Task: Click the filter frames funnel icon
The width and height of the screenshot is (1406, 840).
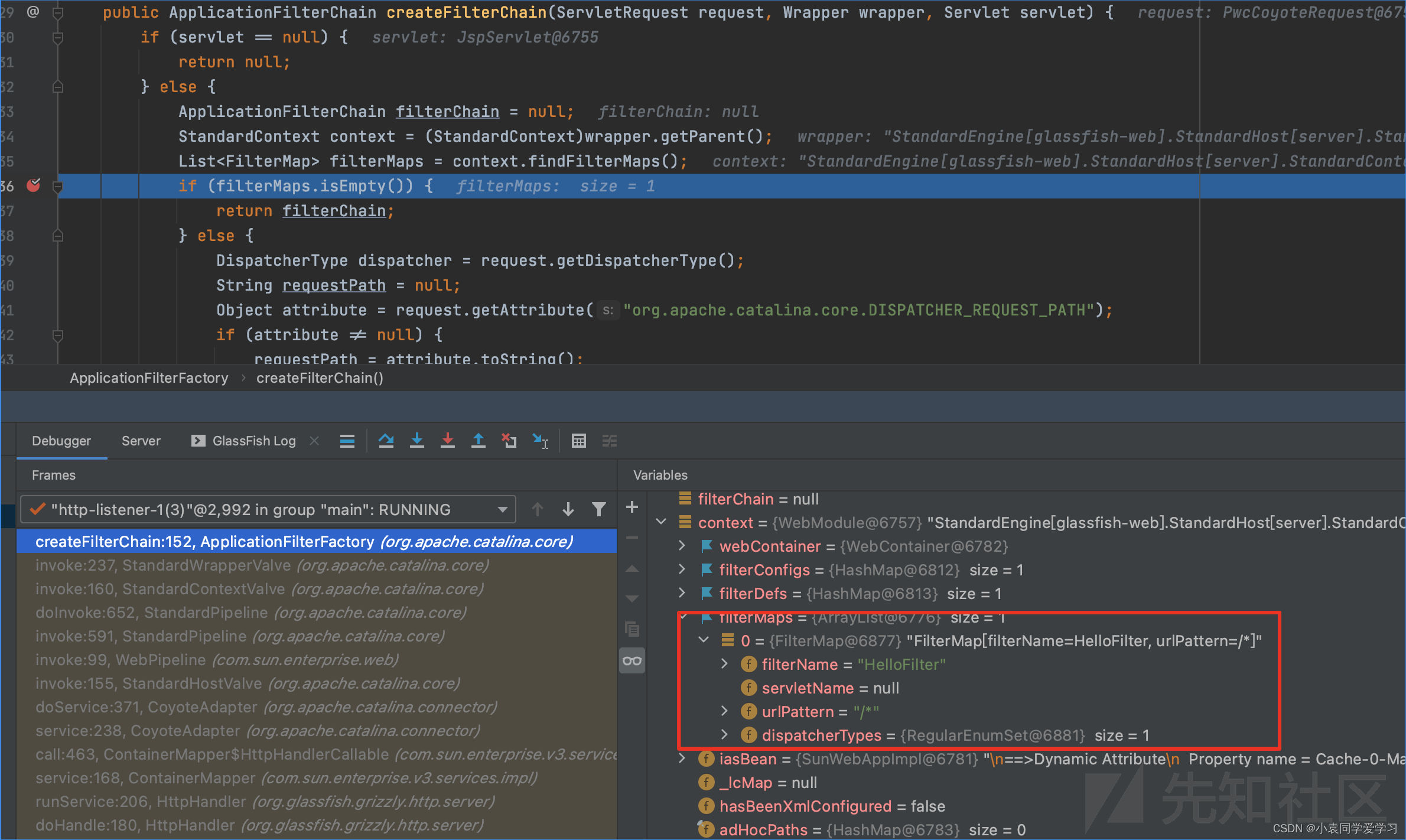Action: [599, 509]
